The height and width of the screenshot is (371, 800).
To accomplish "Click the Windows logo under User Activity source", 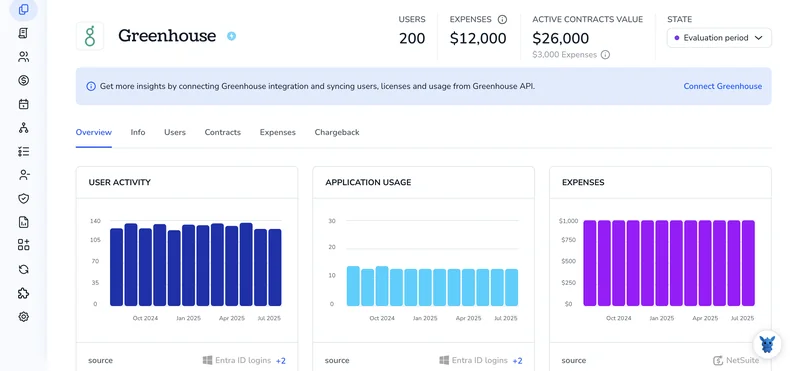I will [207, 360].
